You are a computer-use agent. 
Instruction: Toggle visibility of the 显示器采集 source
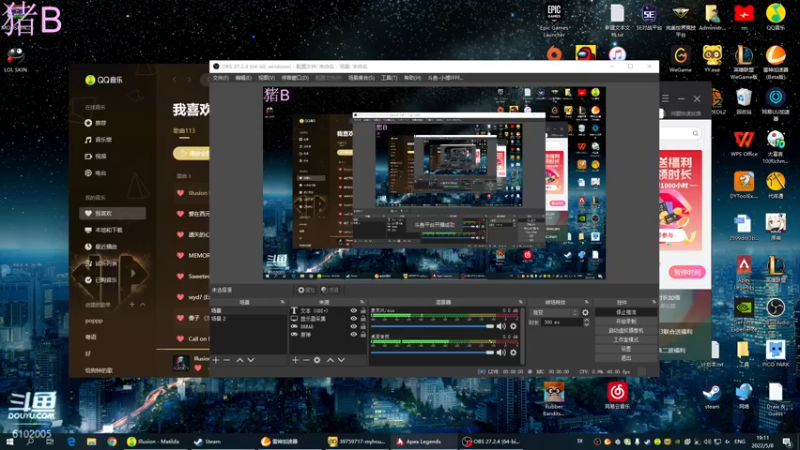pyautogui.click(x=353, y=318)
